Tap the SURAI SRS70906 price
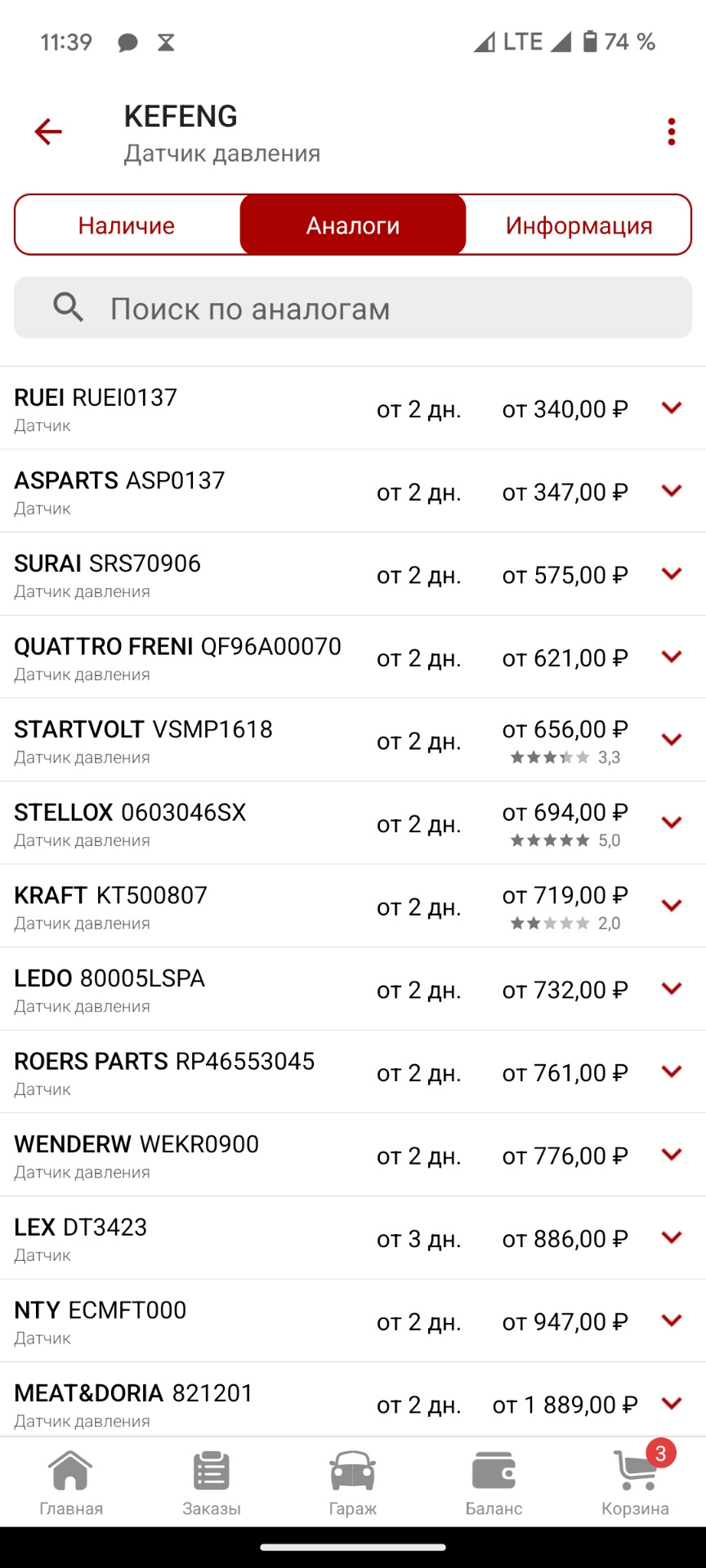The height and width of the screenshot is (1568, 706). pyautogui.click(x=565, y=575)
